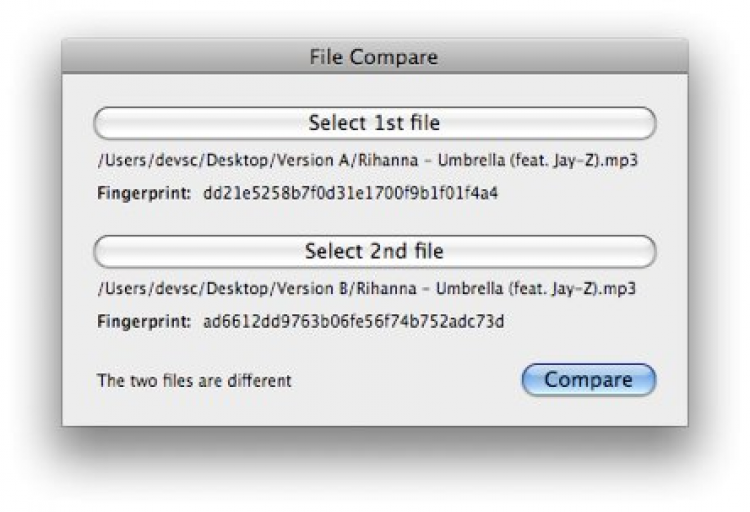This screenshot has height=512, width=750.
Task: Click the blue Compare button
Action: coord(588,380)
